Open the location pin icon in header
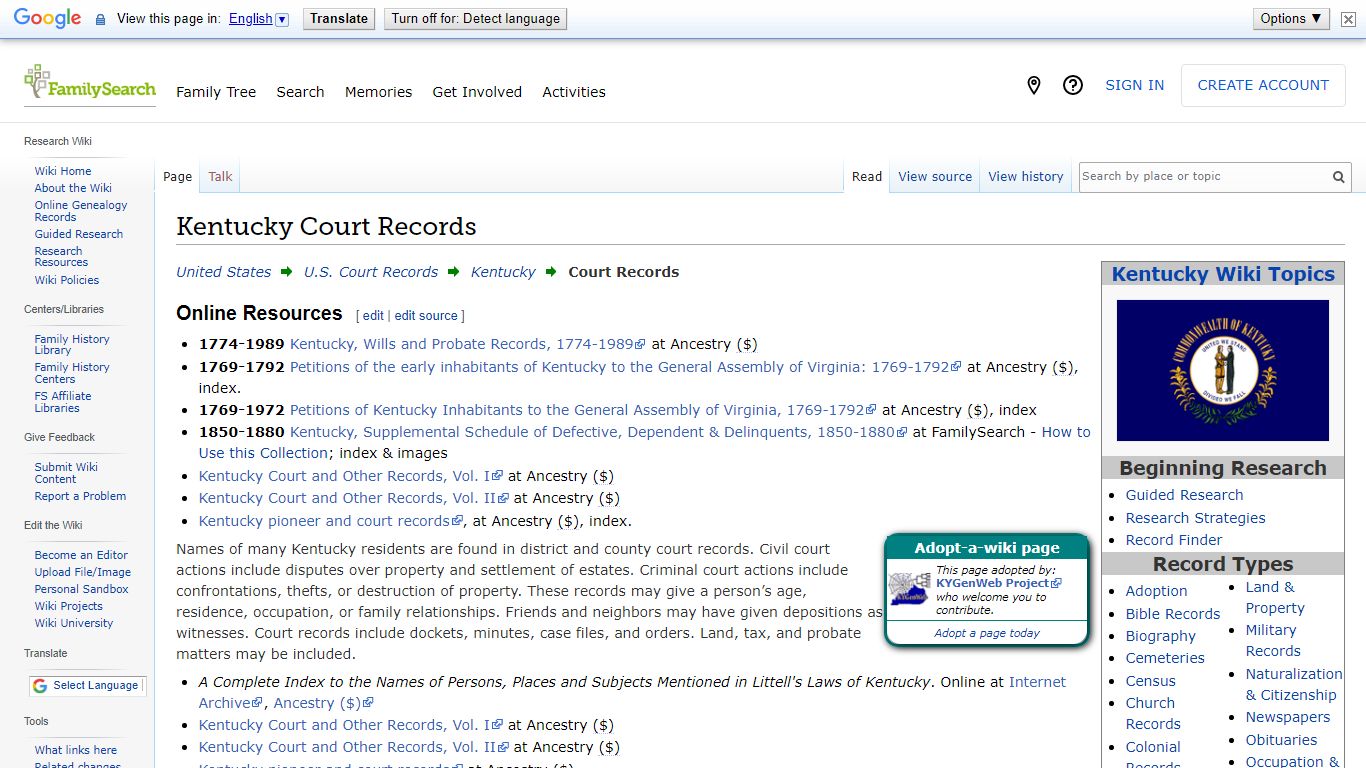Viewport: 1366px width, 768px height. point(1034,85)
